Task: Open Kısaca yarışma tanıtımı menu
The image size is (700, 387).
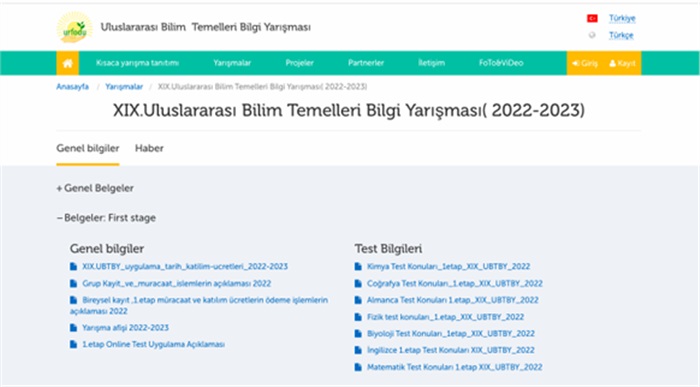Action: coord(138,63)
